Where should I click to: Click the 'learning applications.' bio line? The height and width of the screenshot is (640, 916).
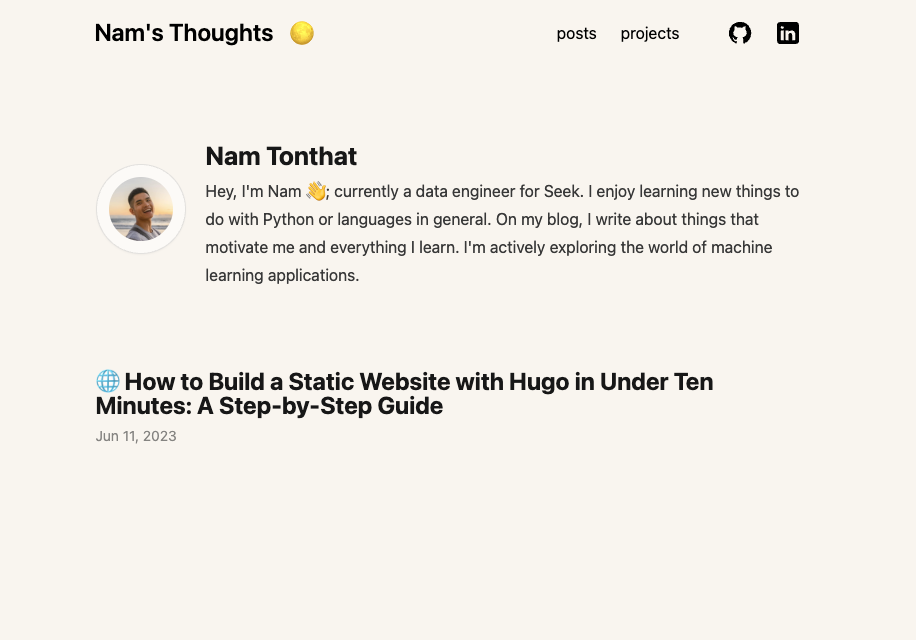pos(282,276)
